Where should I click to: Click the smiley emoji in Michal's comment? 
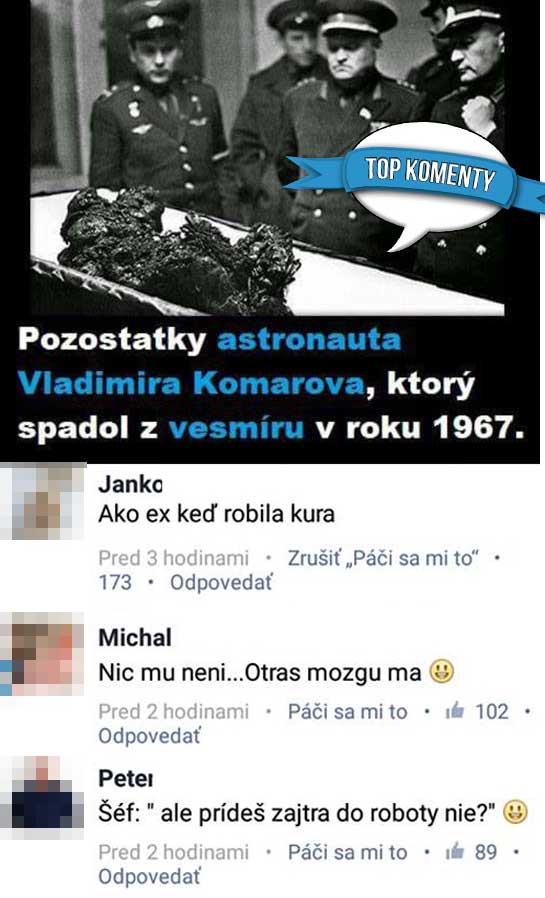(441, 671)
